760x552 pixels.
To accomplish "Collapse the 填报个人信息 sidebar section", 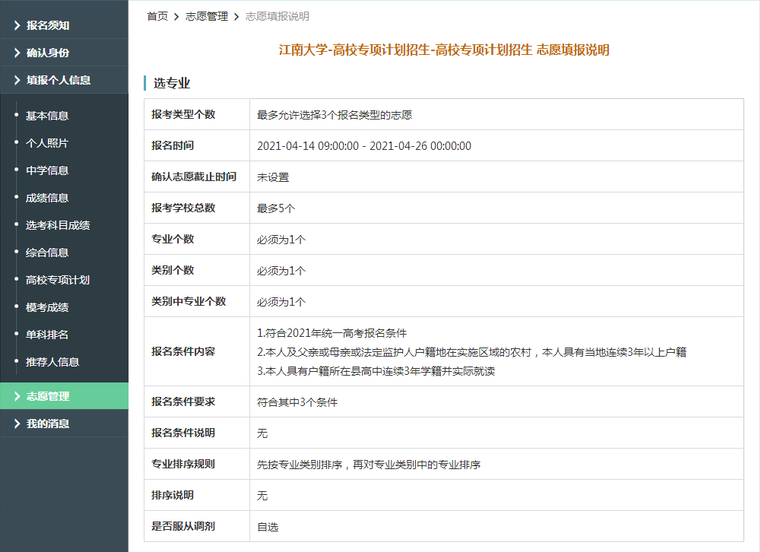I will pyautogui.click(x=58, y=80).
